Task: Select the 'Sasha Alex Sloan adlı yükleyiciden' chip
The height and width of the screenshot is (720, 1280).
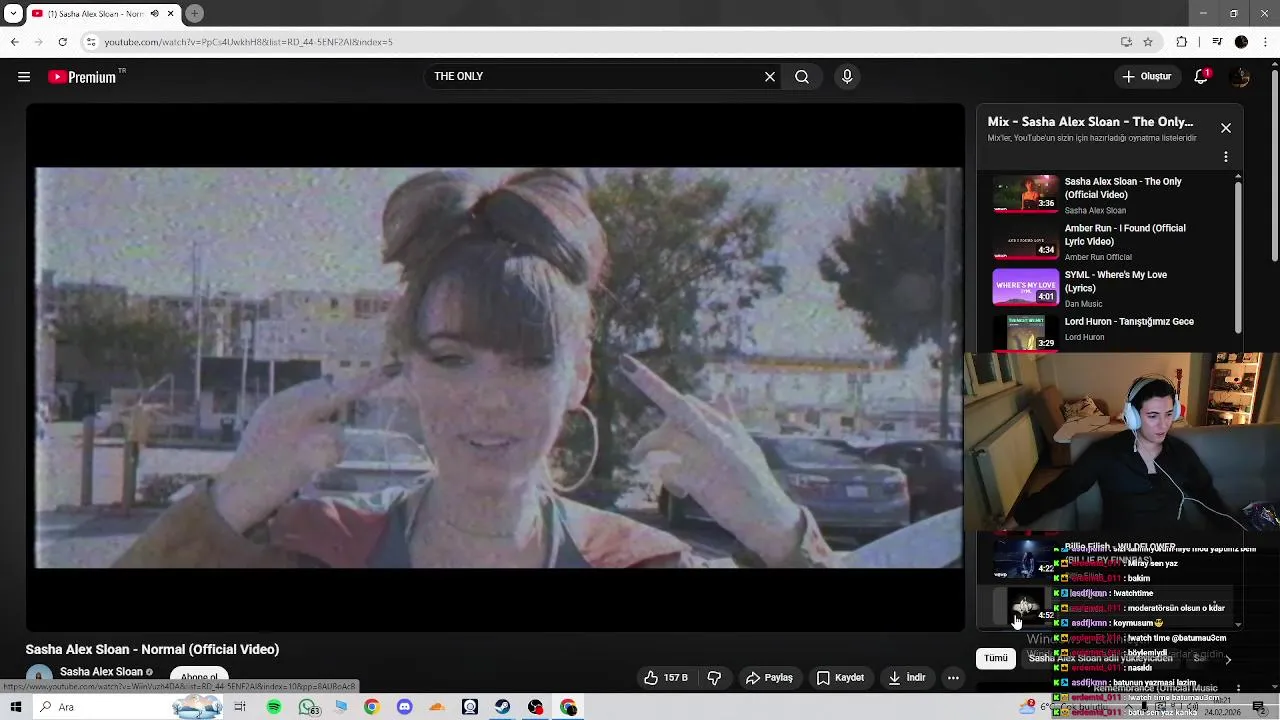Action: coord(1100,658)
